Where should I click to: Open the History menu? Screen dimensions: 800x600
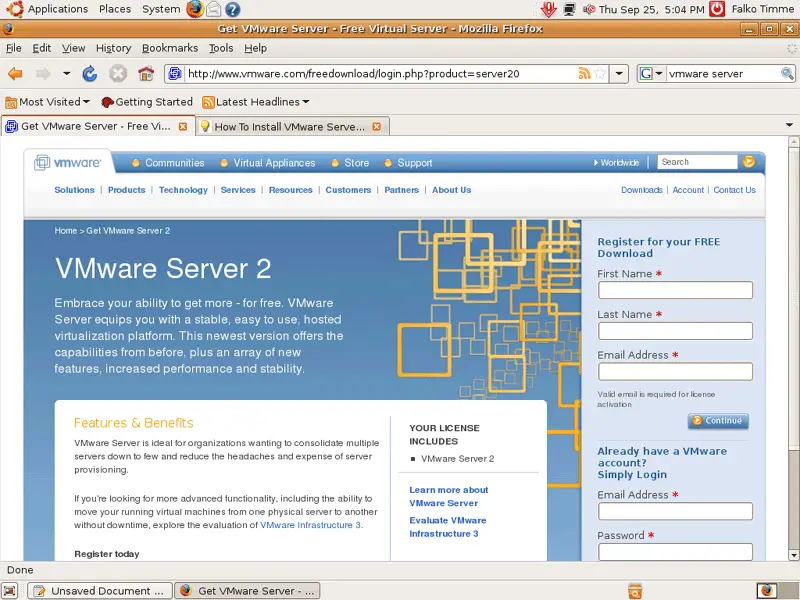click(x=113, y=48)
